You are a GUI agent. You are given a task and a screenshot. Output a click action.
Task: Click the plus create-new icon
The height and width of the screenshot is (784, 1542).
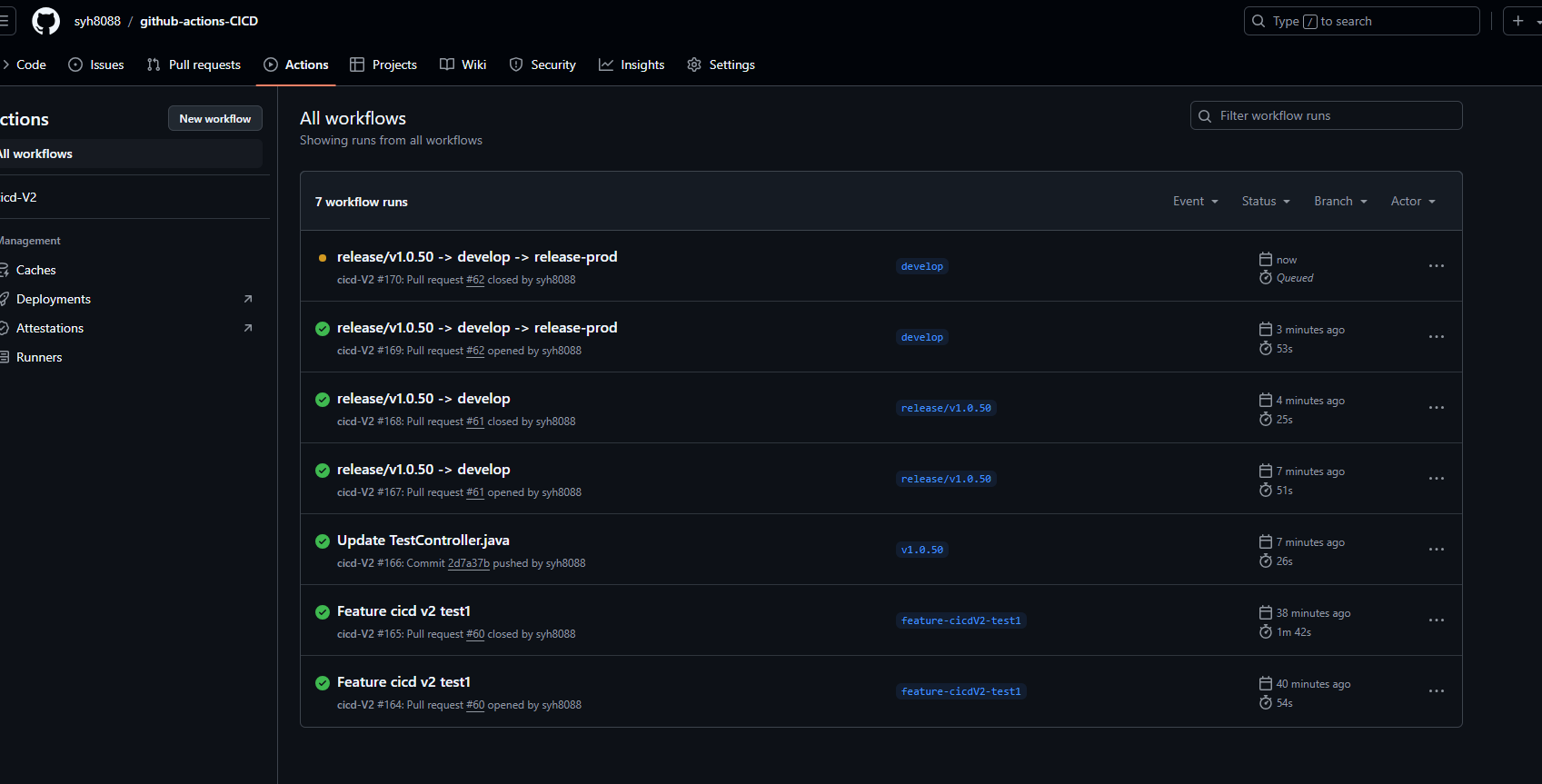pyautogui.click(x=1518, y=21)
